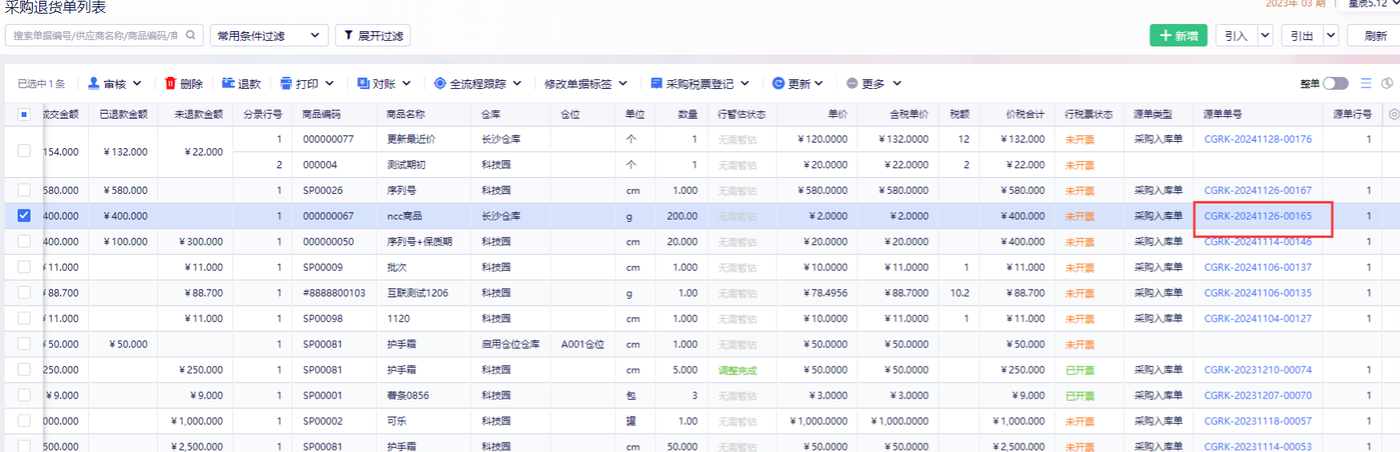Open the 采购税票登记 dropdown
The image size is (1400, 452).
point(701,84)
